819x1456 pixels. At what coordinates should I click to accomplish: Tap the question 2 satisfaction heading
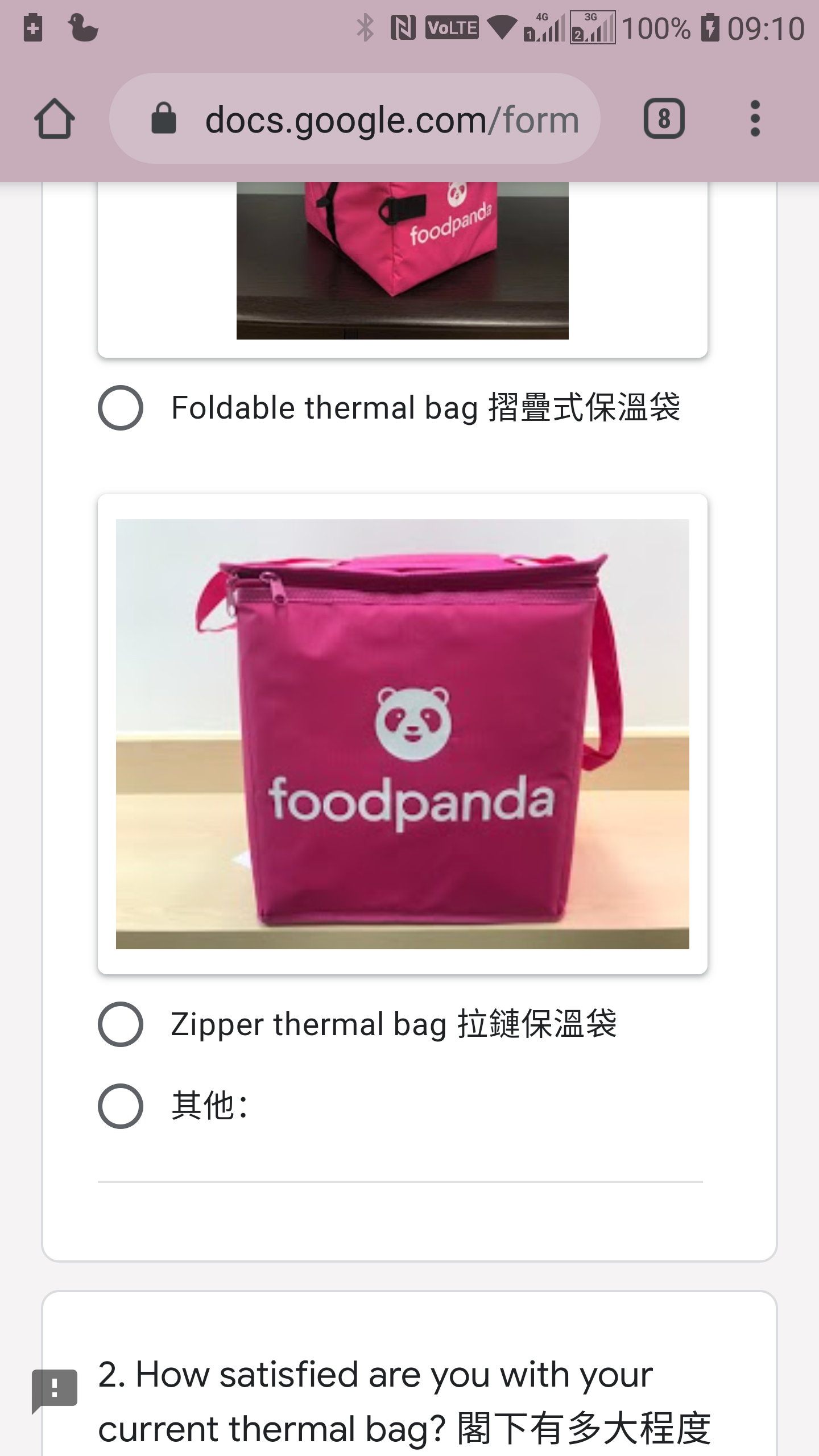(x=404, y=1401)
